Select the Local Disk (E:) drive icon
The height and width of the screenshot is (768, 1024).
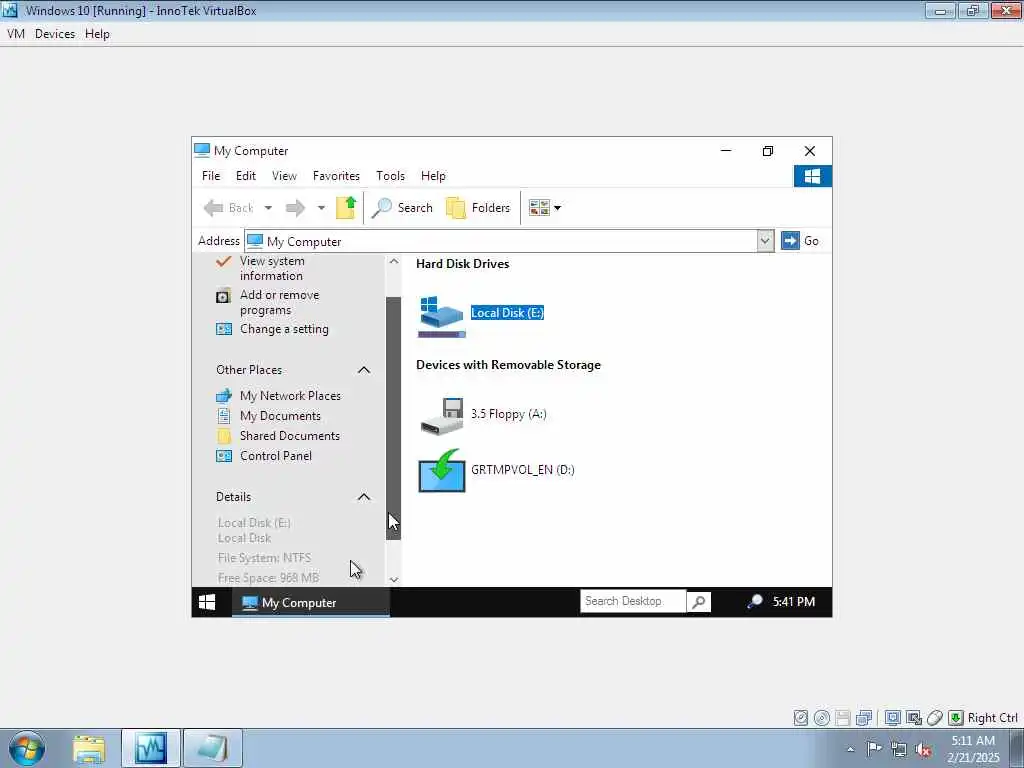(x=441, y=317)
